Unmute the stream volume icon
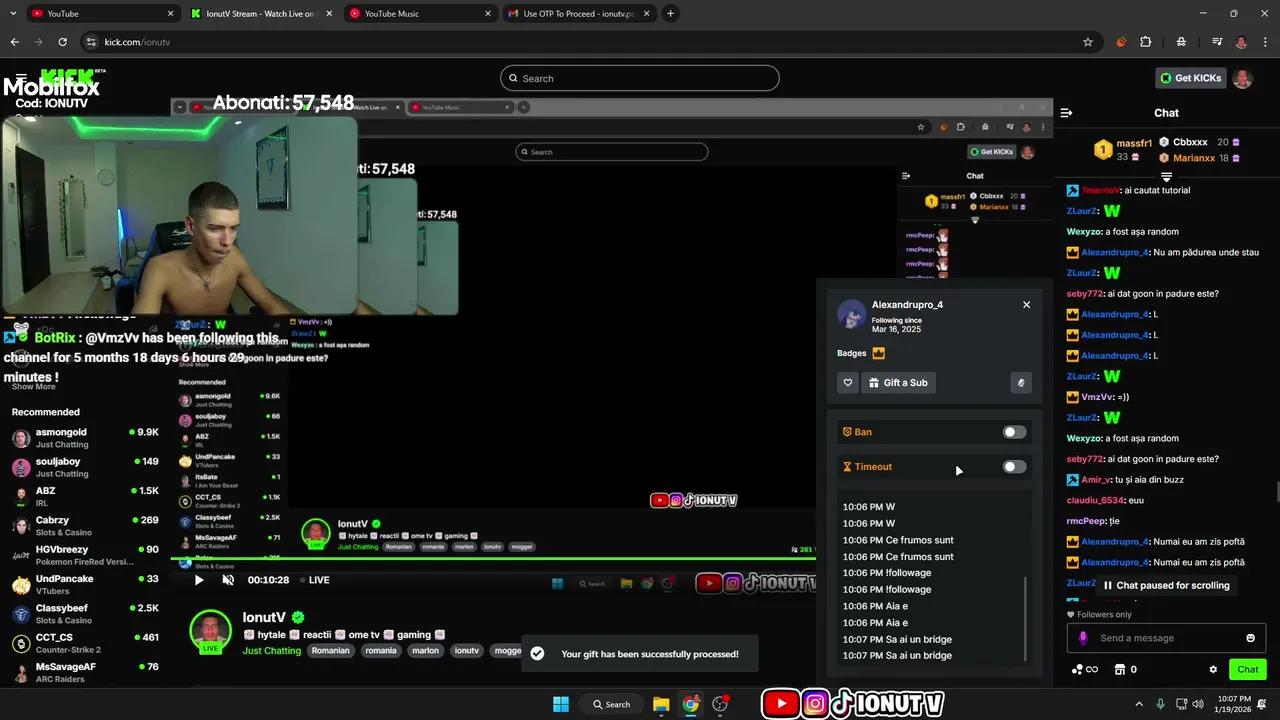This screenshot has width=1280, height=720. pos(228,580)
